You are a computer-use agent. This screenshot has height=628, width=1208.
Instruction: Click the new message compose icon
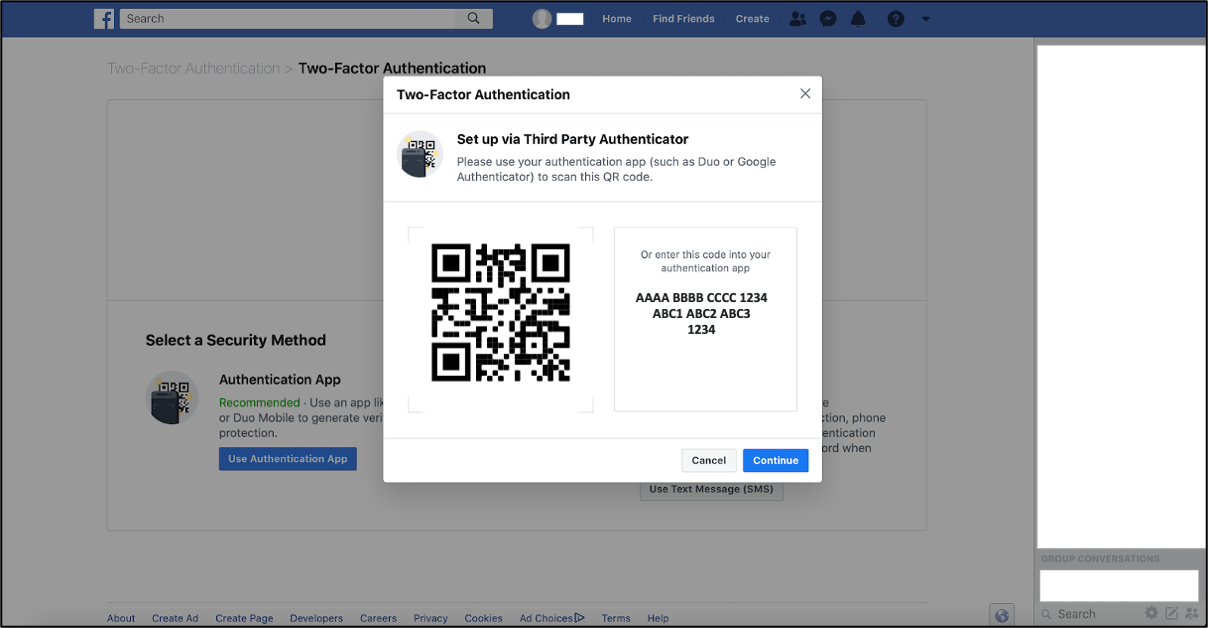coord(1171,613)
